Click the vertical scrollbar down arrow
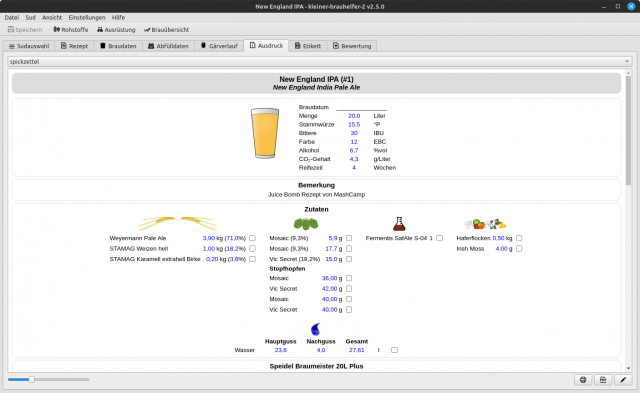 pos(628,368)
